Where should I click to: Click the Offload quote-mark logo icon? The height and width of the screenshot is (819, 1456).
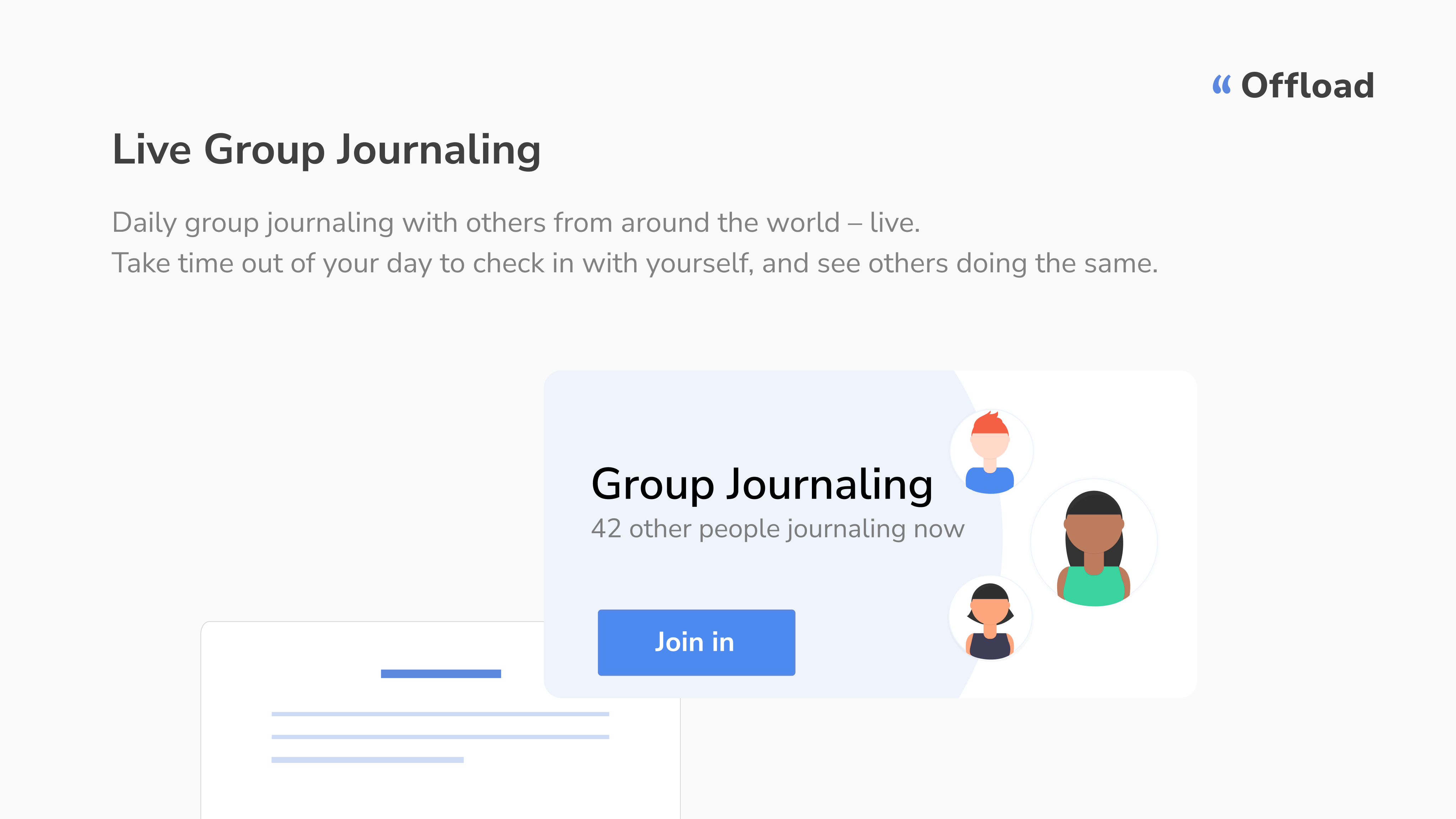[1221, 85]
